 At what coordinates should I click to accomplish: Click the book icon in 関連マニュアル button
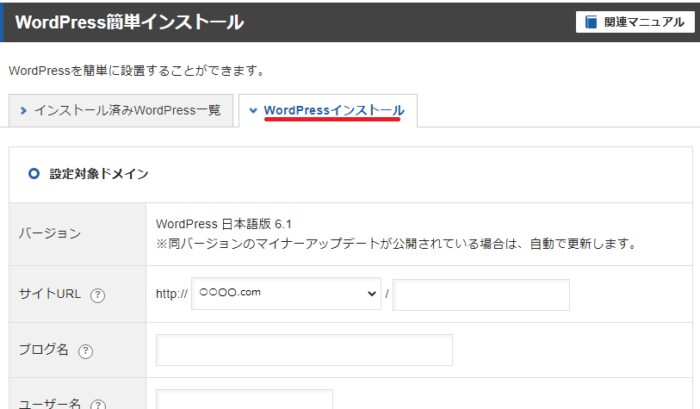tap(591, 22)
